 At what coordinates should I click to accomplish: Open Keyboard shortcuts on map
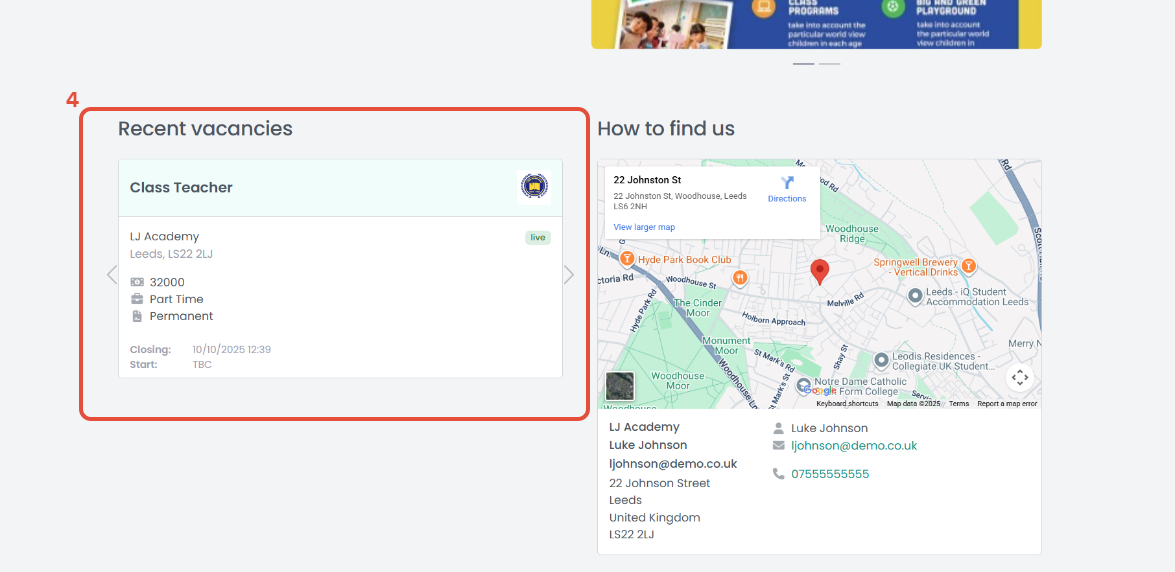click(x=847, y=403)
